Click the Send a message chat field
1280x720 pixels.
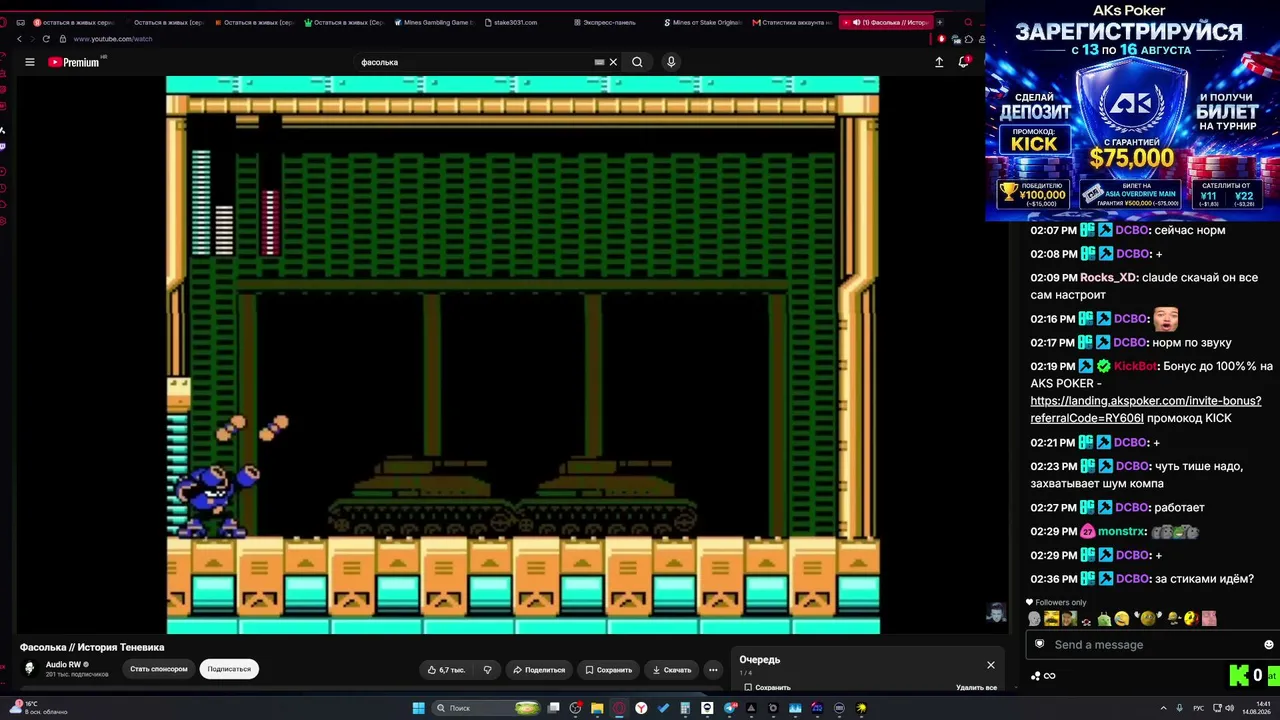(1150, 645)
